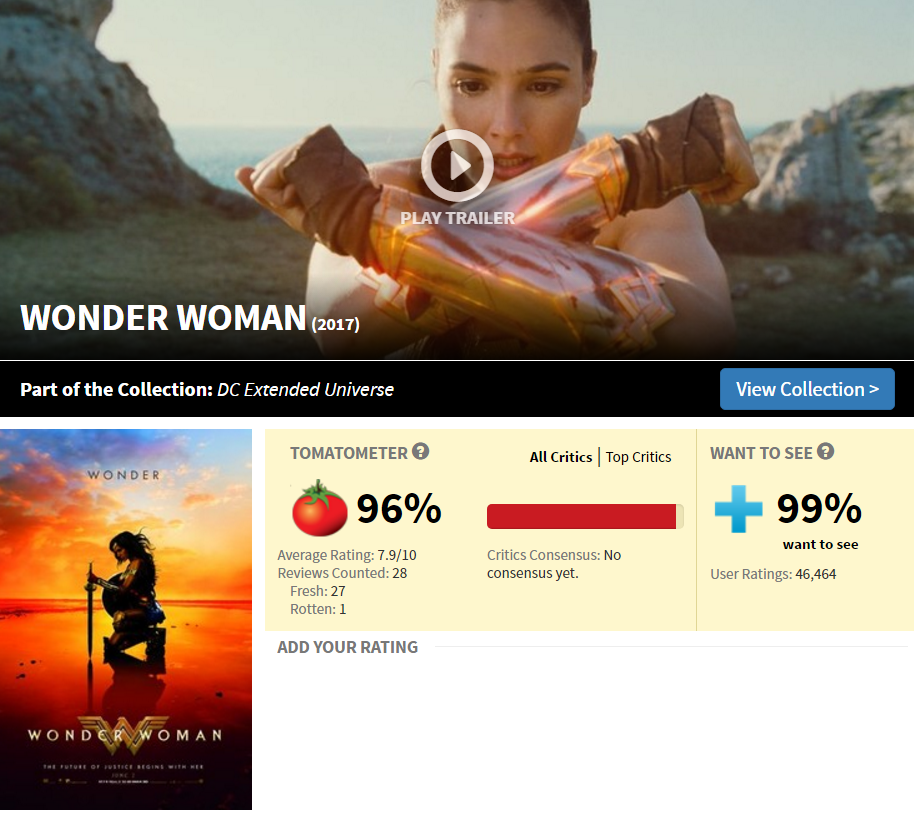Click the Add Your Rating heading
This screenshot has width=914, height=818.
click(347, 647)
